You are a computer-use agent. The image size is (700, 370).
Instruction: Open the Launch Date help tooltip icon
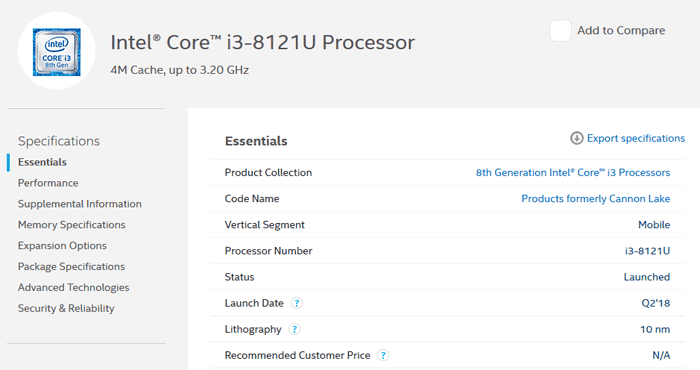[296, 303]
